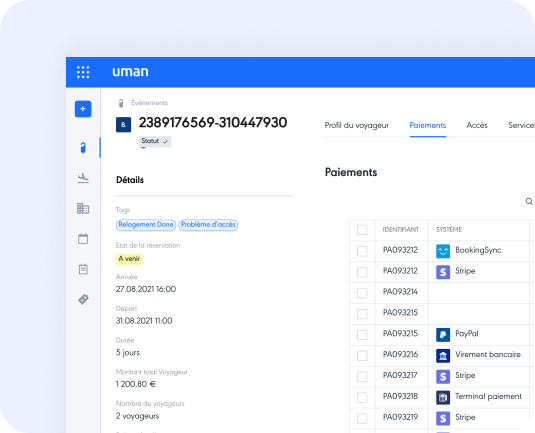This screenshot has height=433, width=535.
Task: Check the PA093214 row checkbox
Action: (x=362, y=293)
